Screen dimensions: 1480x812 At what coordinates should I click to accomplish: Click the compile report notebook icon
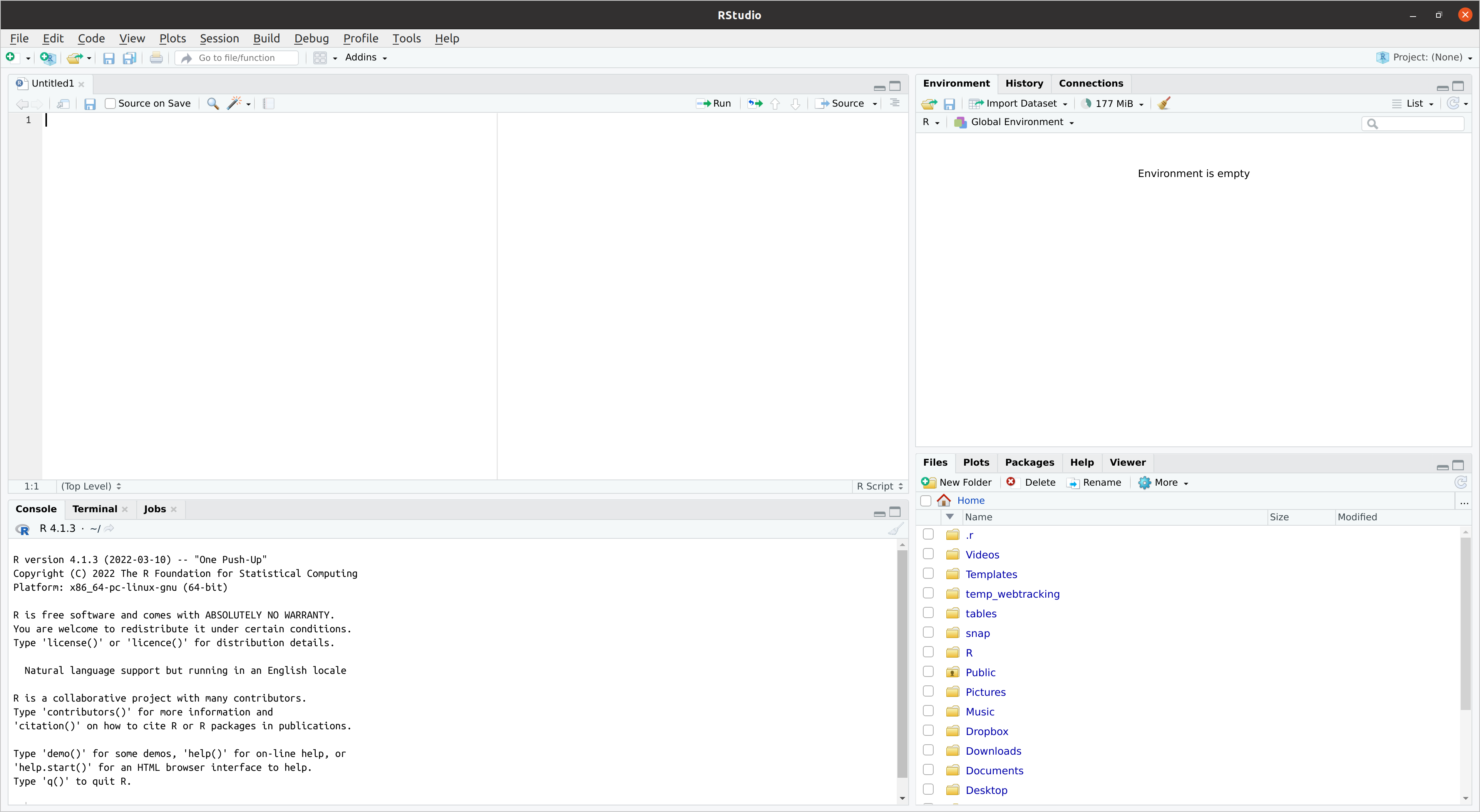pyautogui.click(x=268, y=104)
